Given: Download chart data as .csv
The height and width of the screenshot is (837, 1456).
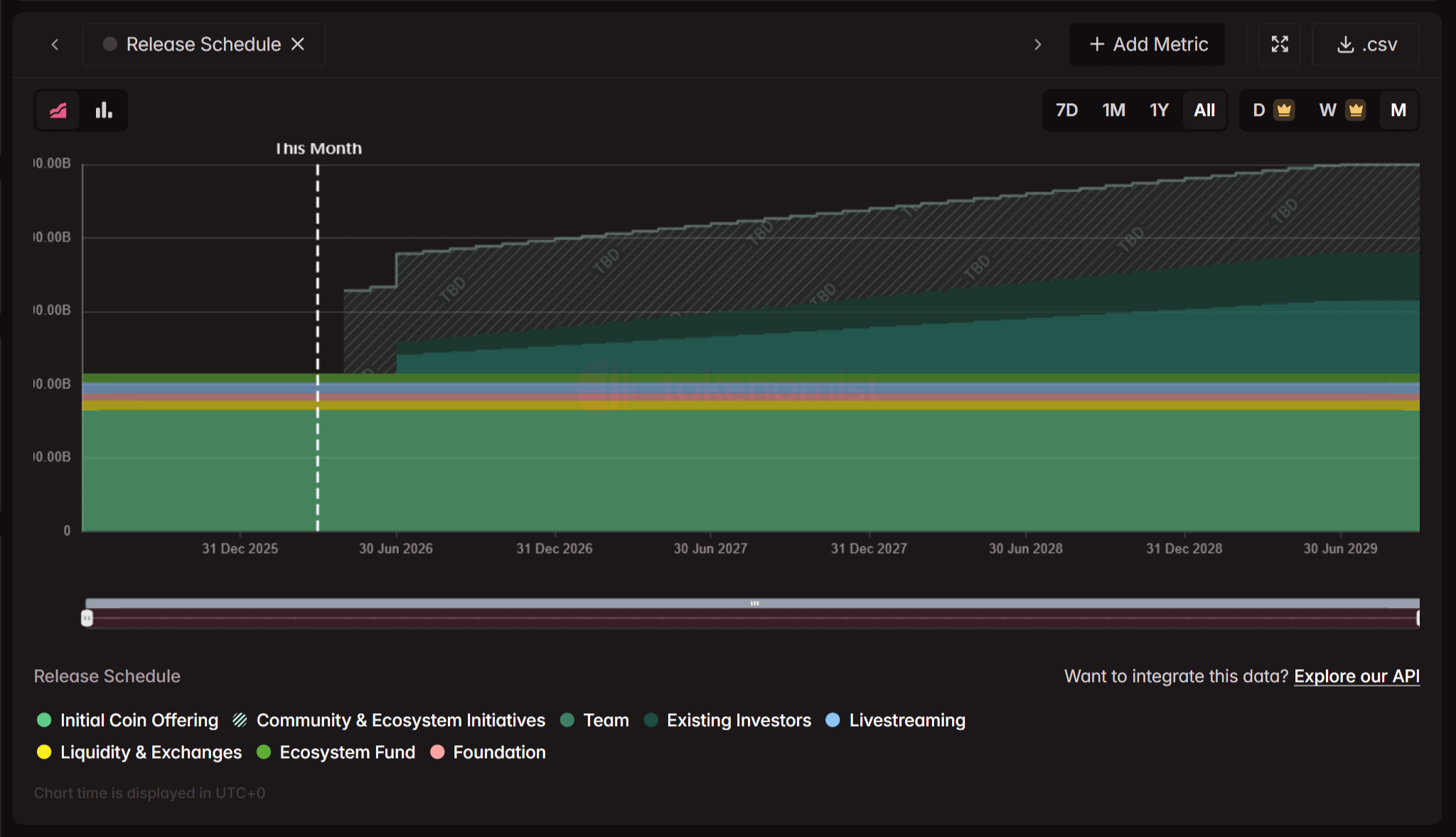Looking at the screenshot, I should [1366, 44].
